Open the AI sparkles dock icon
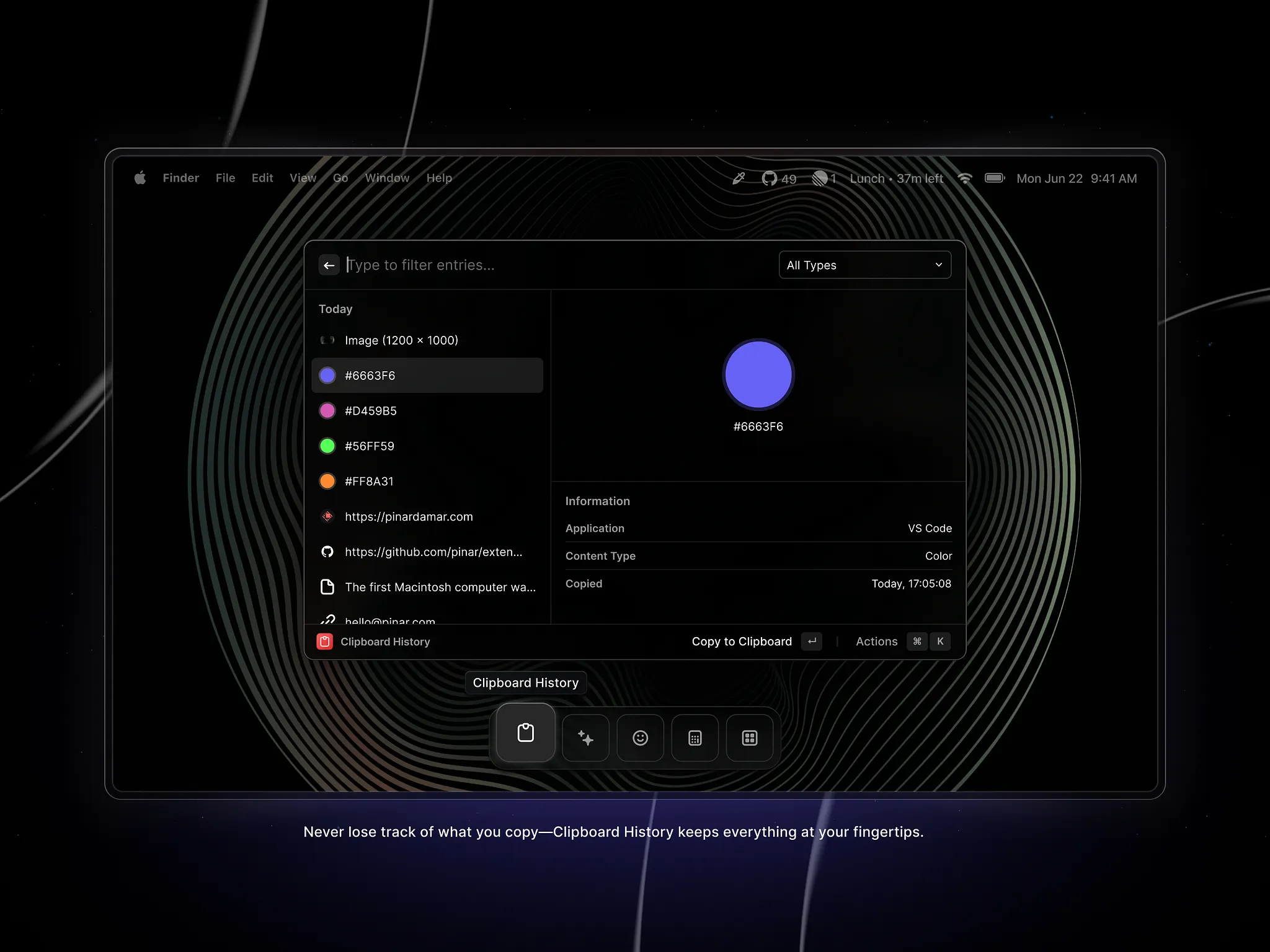This screenshot has height=952, width=1270. tap(585, 738)
